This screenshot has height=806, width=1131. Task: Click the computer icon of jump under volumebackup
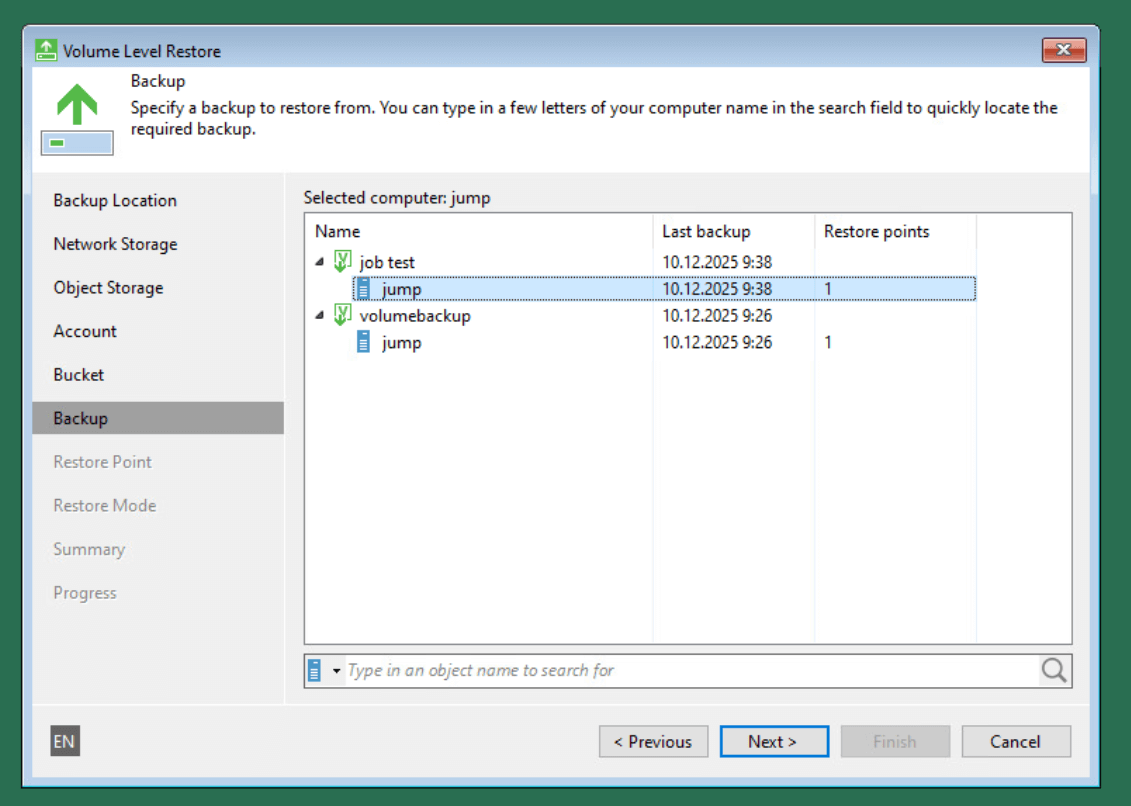pos(364,343)
